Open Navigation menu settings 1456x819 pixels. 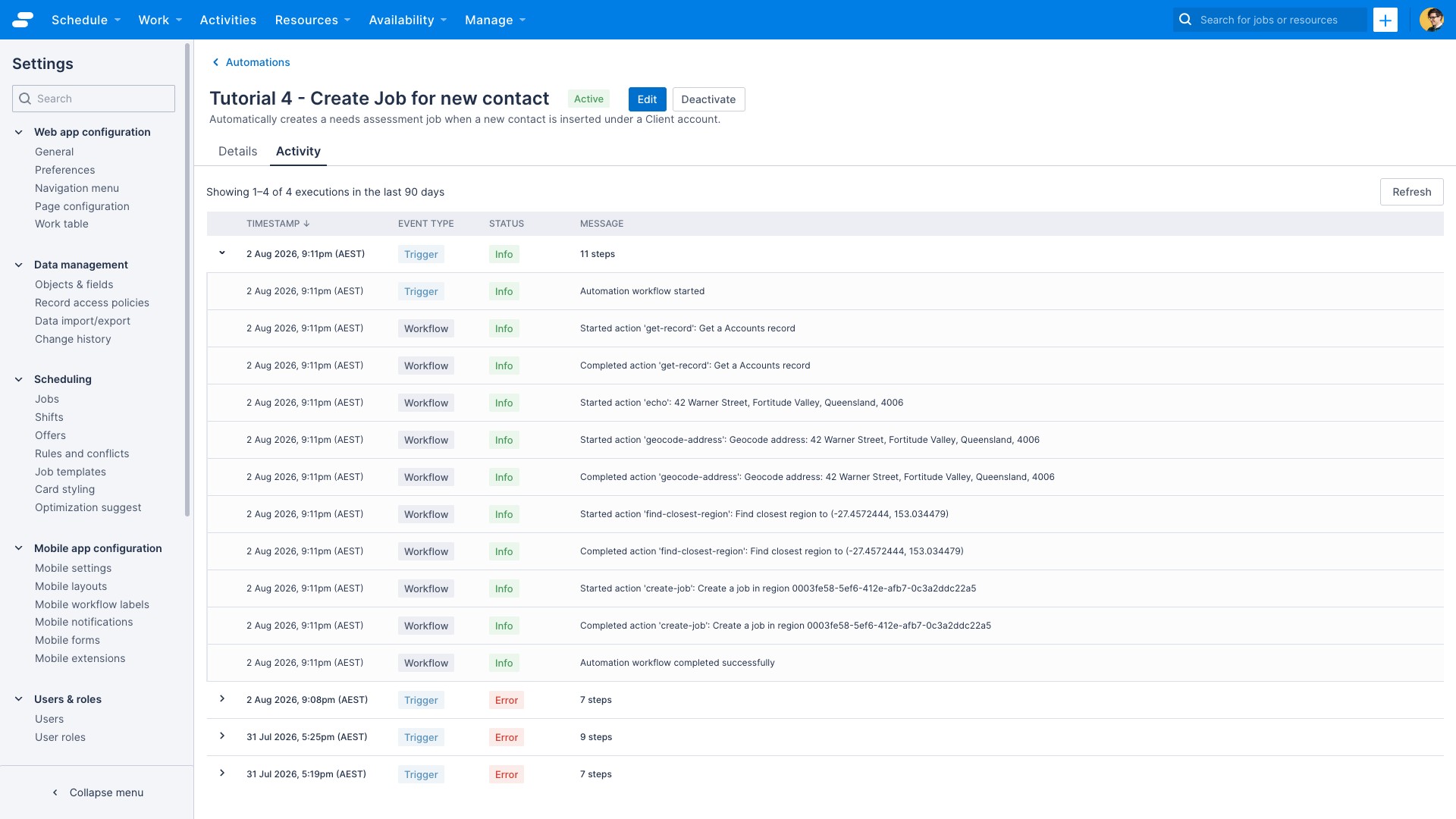[77, 188]
